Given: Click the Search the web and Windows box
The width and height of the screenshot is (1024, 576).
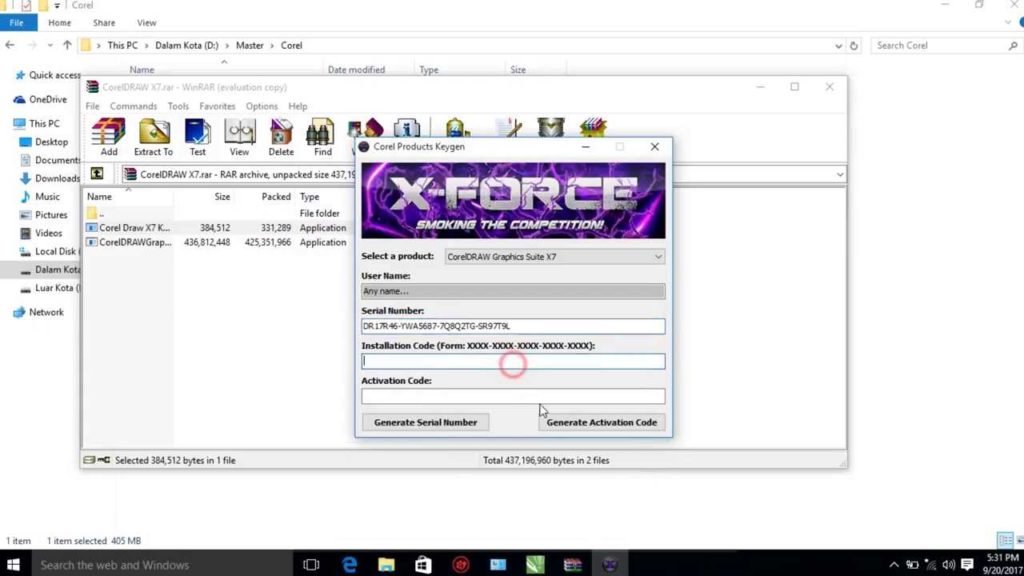Looking at the screenshot, I should (162, 564).
